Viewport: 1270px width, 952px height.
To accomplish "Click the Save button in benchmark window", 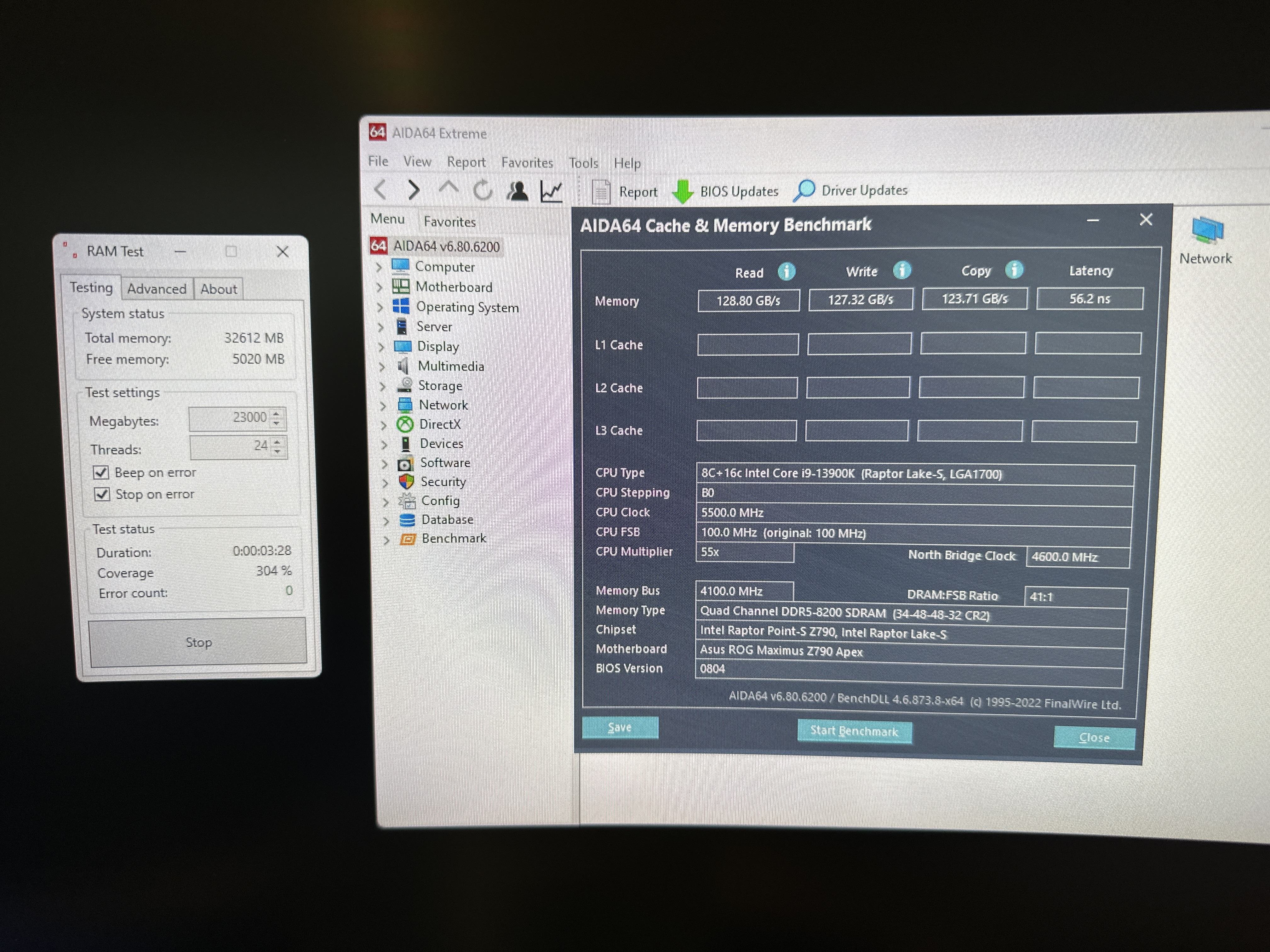I will pyautogui.click(x=620, y=727).
